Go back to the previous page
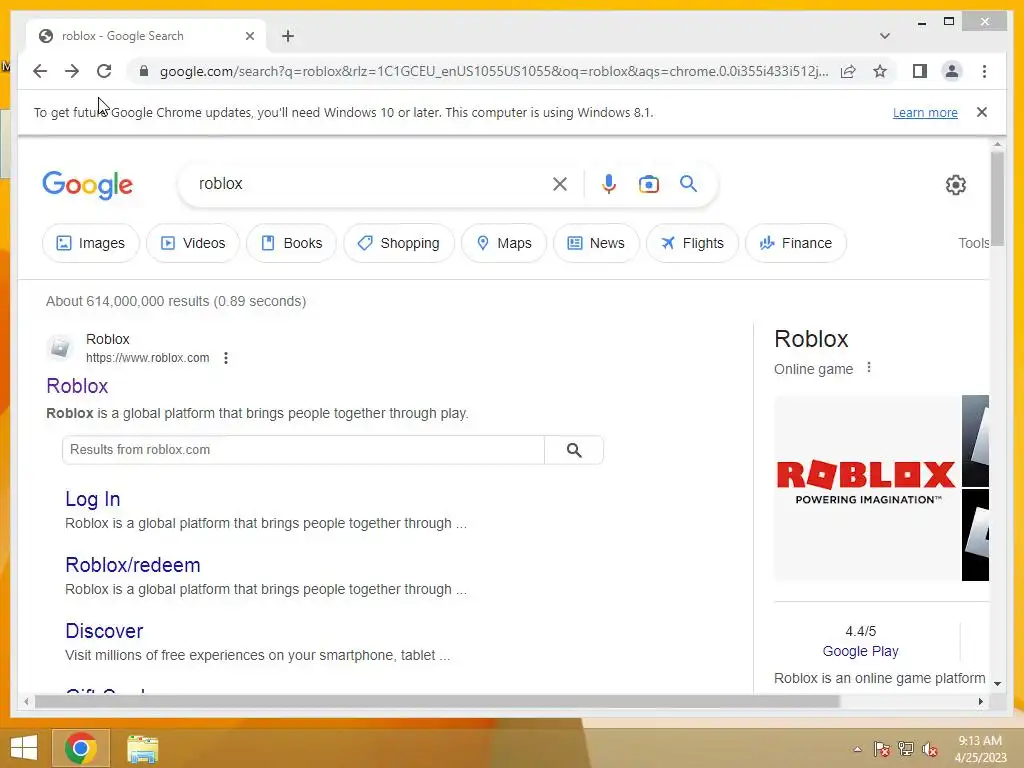This screenshot has height=768, width=1024. (40, 71)
